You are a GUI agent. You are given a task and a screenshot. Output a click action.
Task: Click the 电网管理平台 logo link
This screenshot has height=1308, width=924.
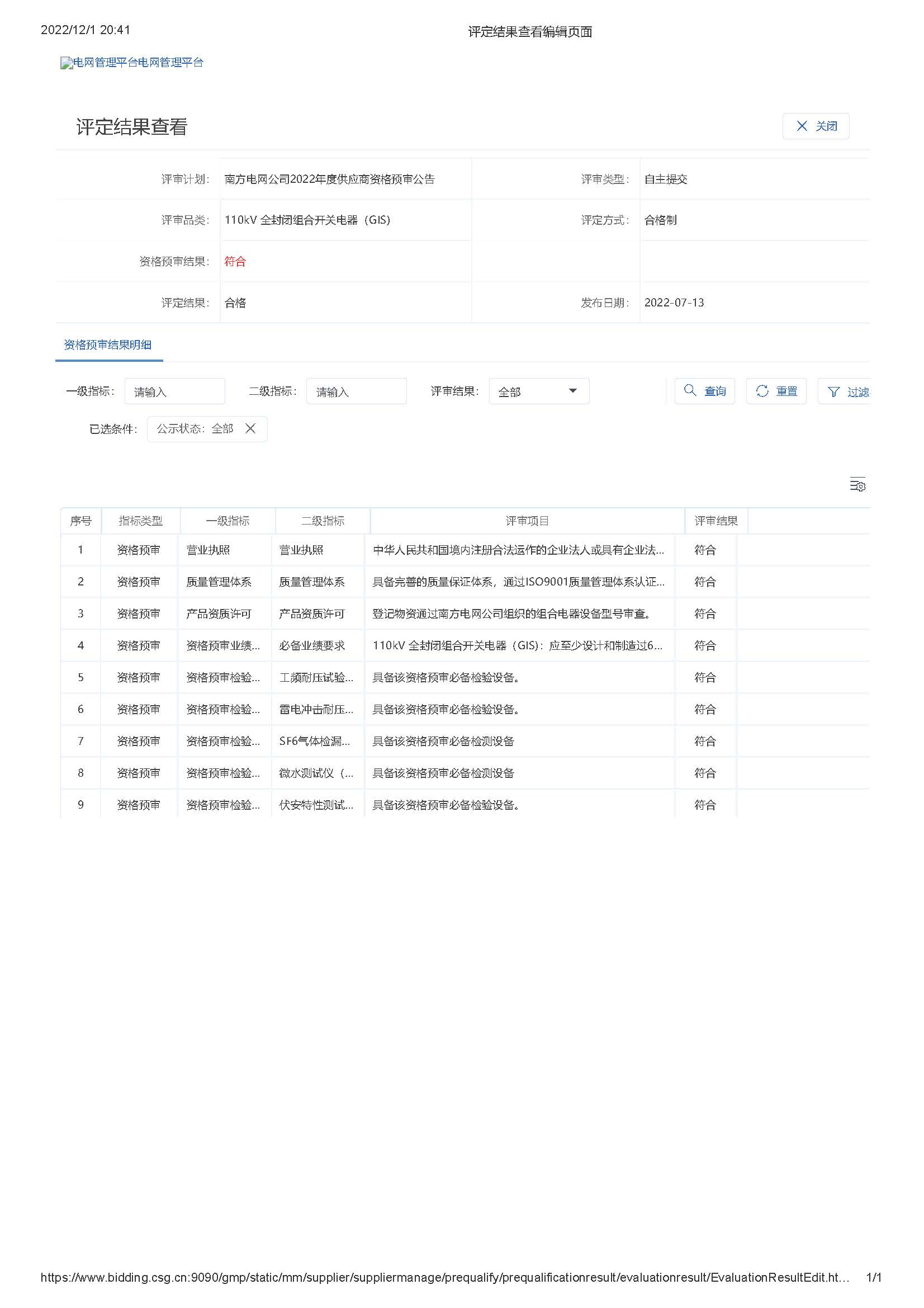pyautogui.click(x=132, y=63)
